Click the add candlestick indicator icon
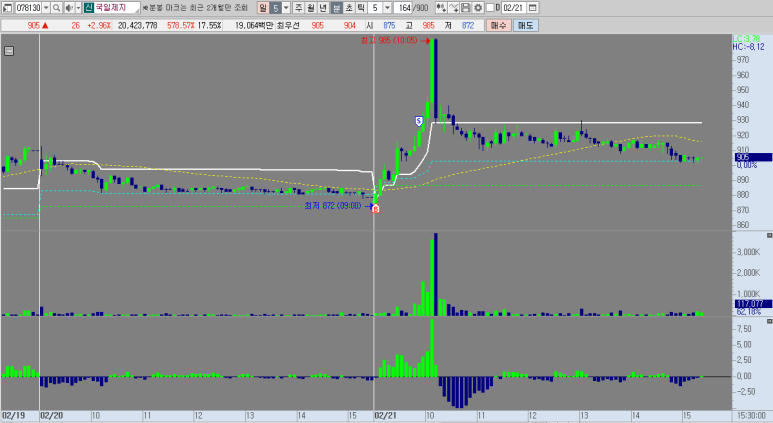773x423 pixels. (441, 8)
